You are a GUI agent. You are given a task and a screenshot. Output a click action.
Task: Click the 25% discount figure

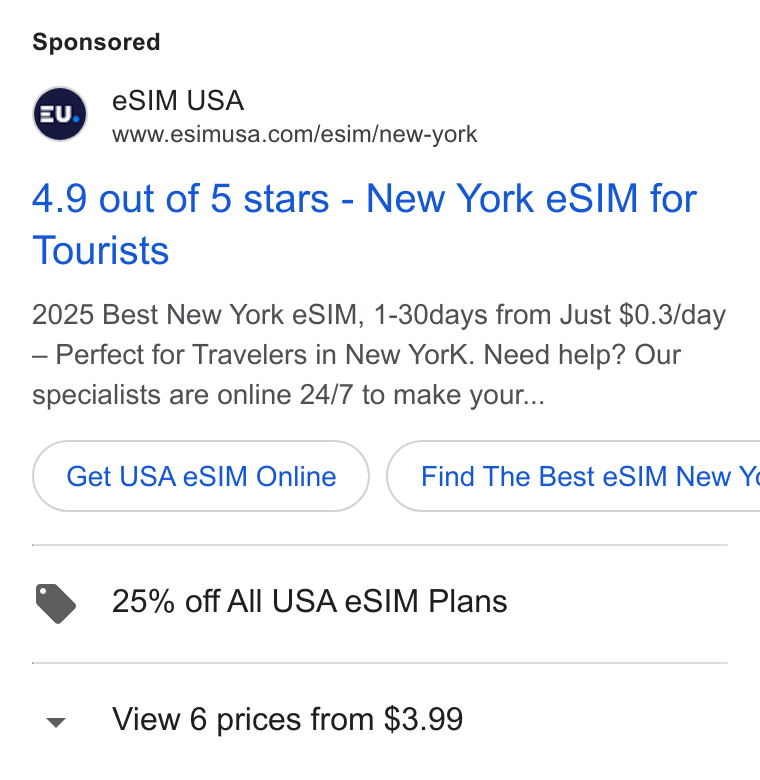coord(143,601)
